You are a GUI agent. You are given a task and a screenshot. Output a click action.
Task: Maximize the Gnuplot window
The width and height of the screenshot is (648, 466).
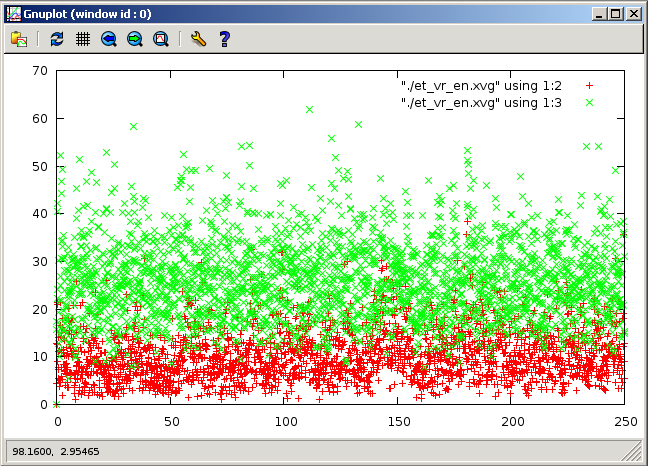(x=615, y=14)
